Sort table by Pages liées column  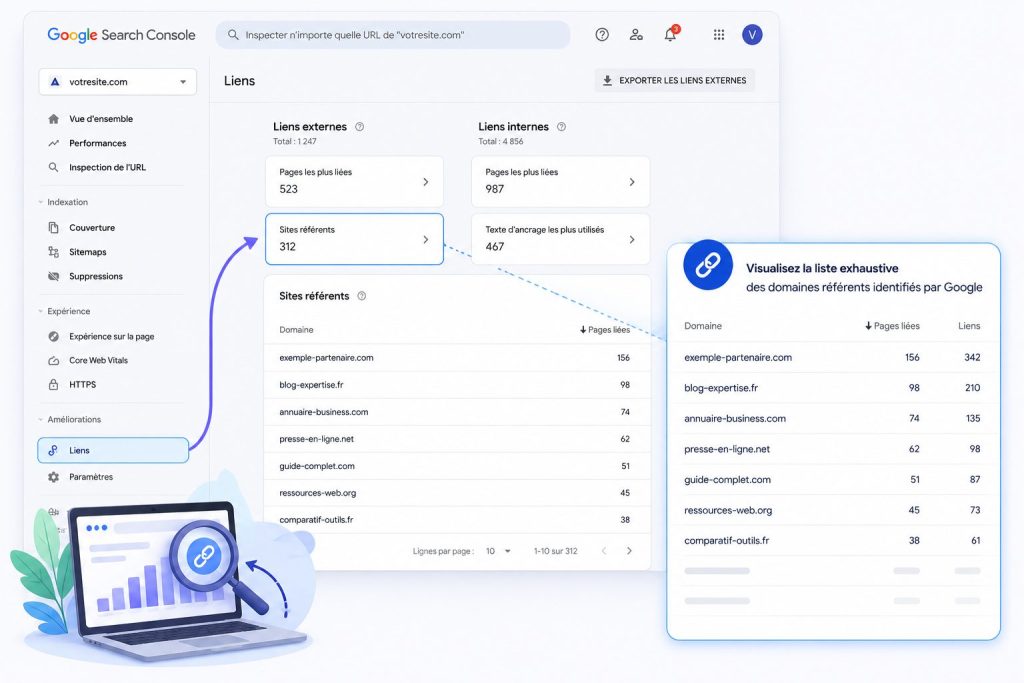click(x=605, y=330)
